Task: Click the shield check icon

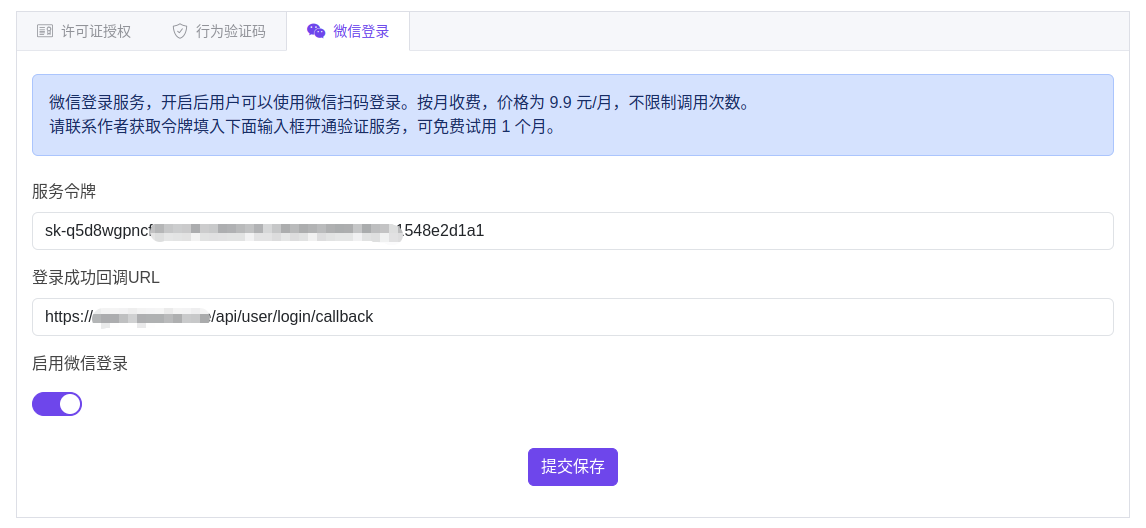Action: 180,31
